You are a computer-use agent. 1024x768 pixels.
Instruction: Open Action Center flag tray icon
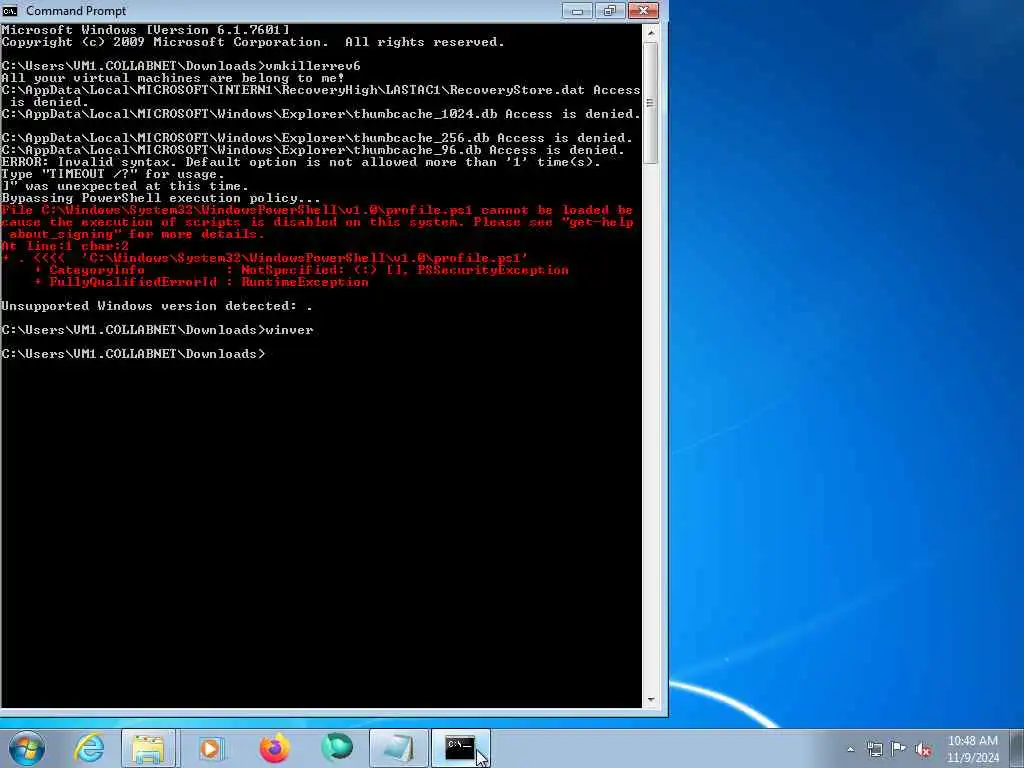pos(899,749)
